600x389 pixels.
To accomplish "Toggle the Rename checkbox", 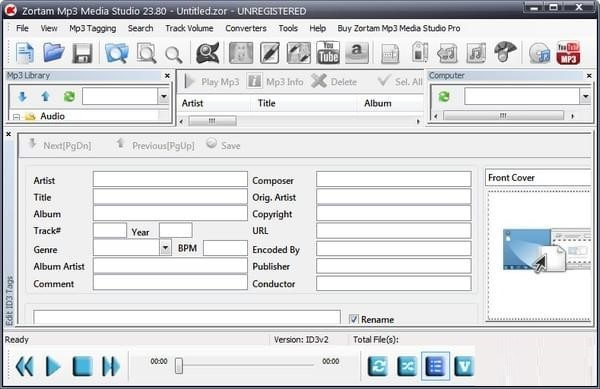I will (x=354, y=319).
